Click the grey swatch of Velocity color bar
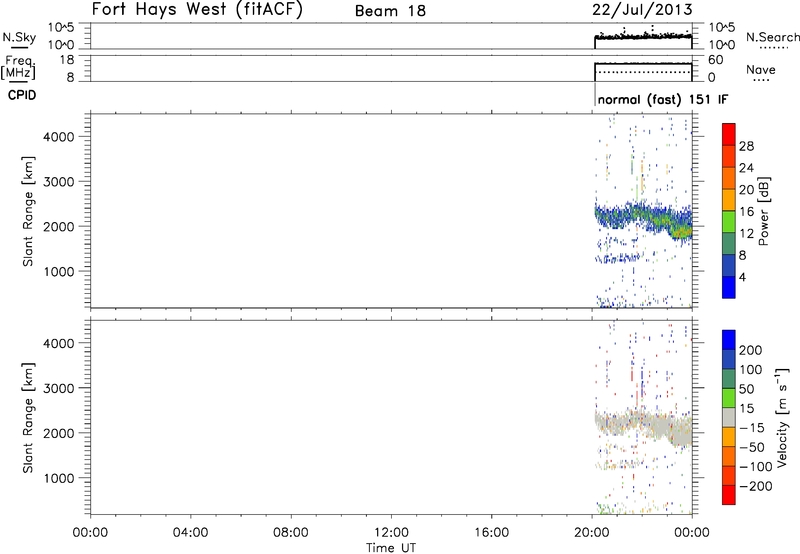Viewport: 800px width, 554px height. (729, 417)
